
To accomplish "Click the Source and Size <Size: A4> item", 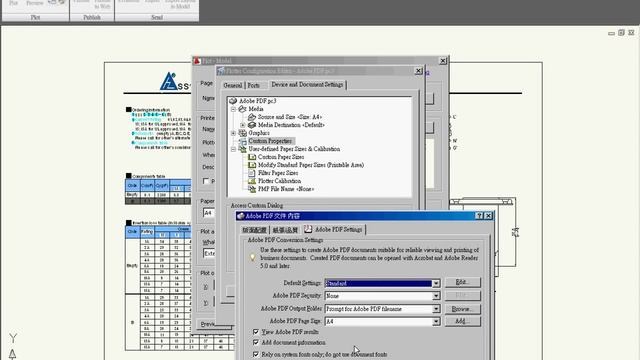I will click(290, 117).
